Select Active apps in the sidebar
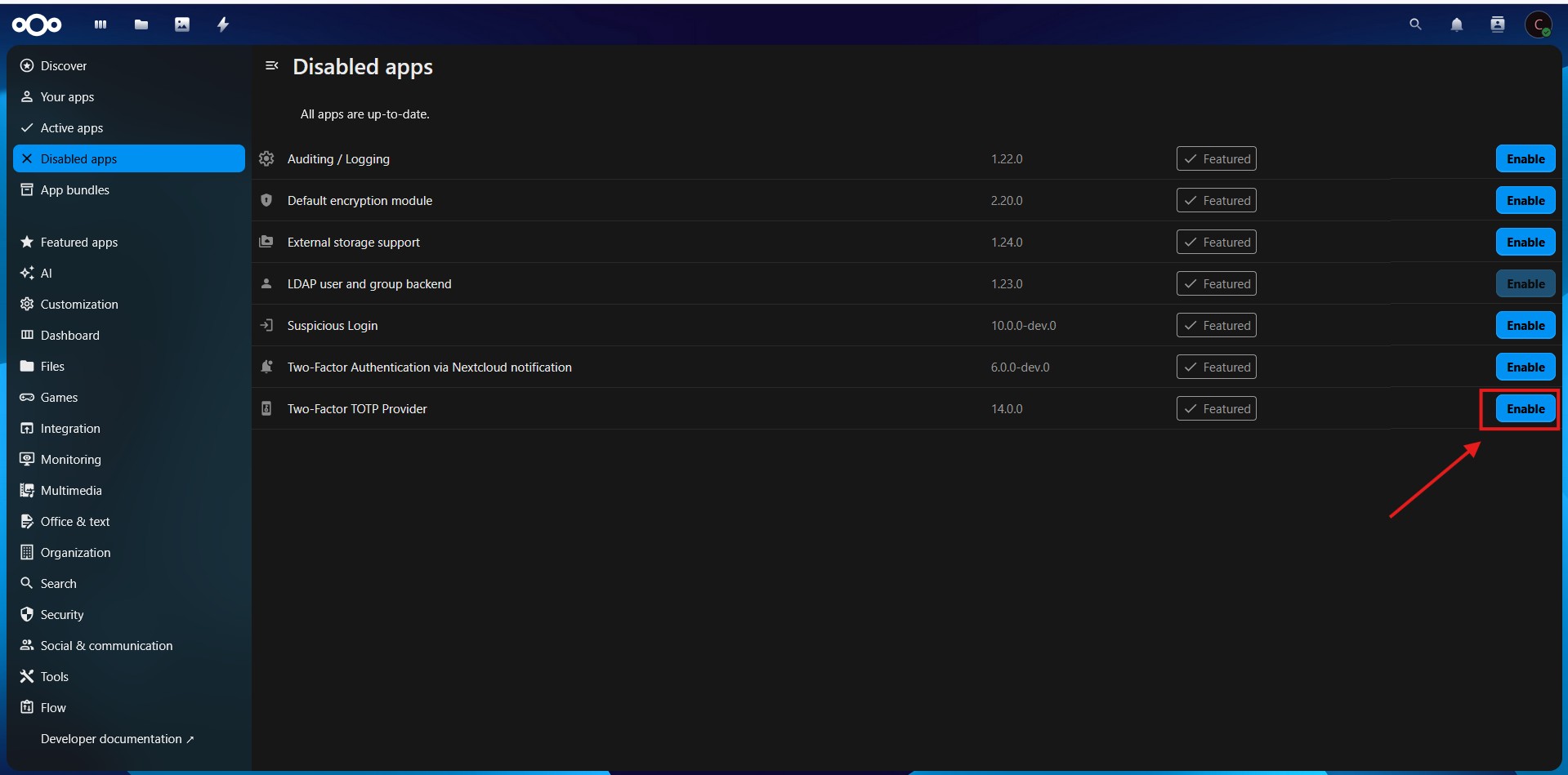 click(x=72, y=128)
